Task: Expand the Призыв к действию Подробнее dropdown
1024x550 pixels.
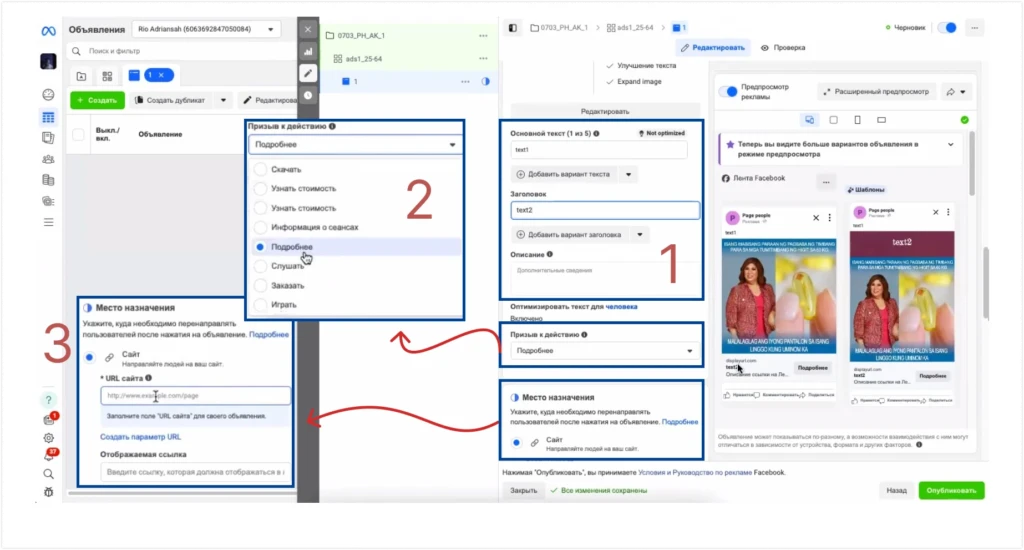Action: (x=601, y=351)
